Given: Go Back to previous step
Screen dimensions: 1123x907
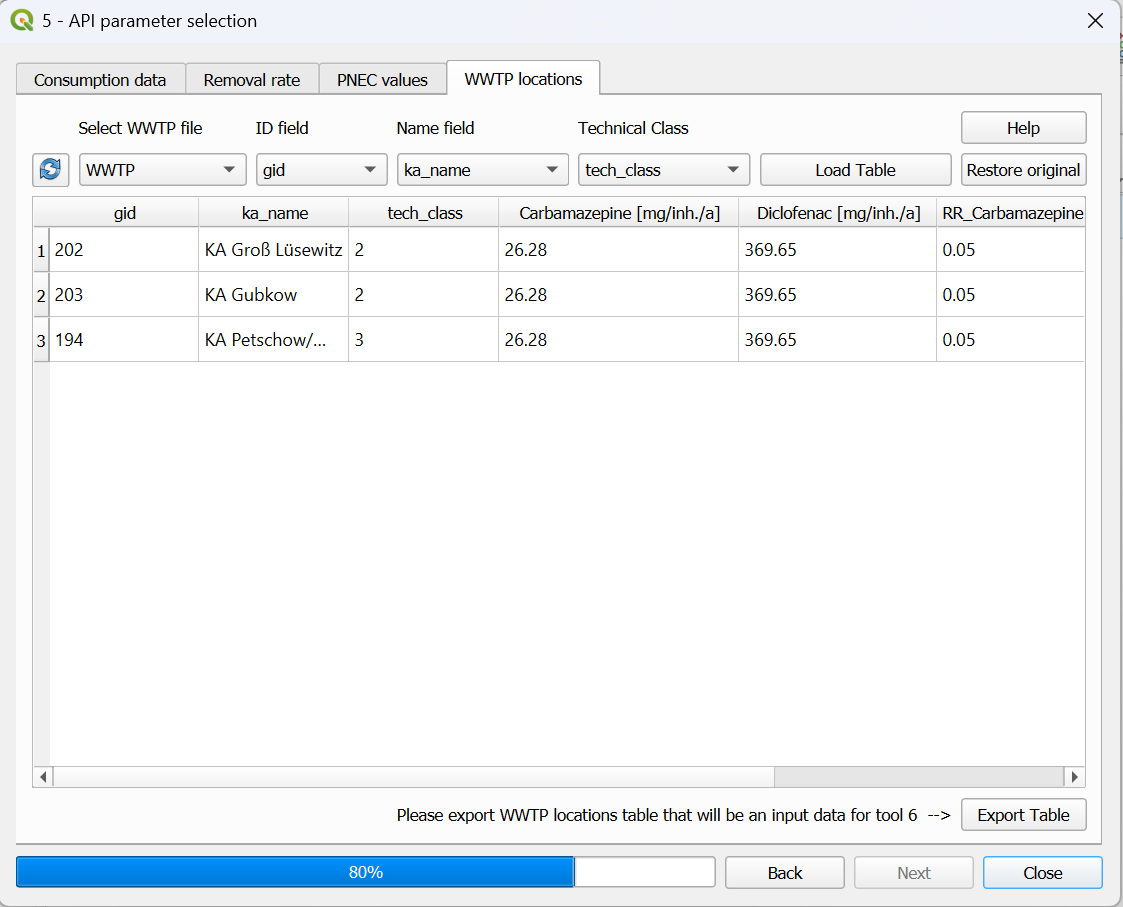Looking at the screenshot, I should click(x=785, y=873).
